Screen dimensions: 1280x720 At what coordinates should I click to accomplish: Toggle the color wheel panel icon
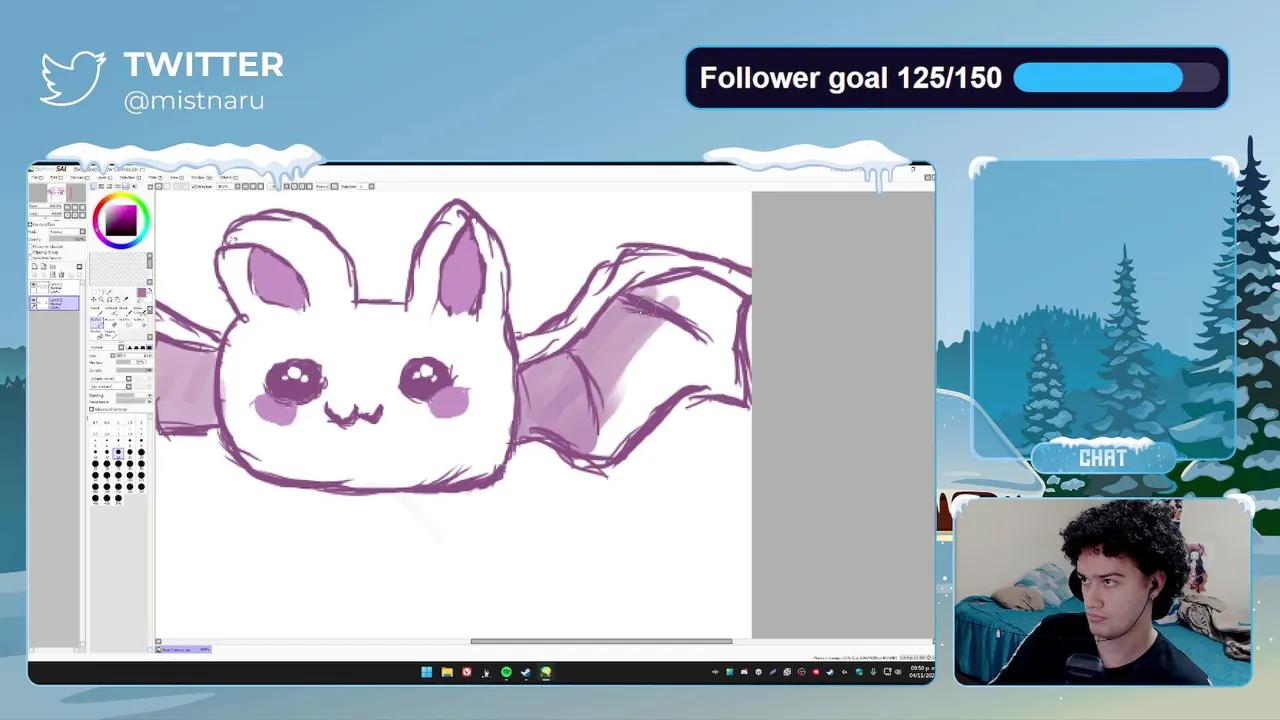93,186
